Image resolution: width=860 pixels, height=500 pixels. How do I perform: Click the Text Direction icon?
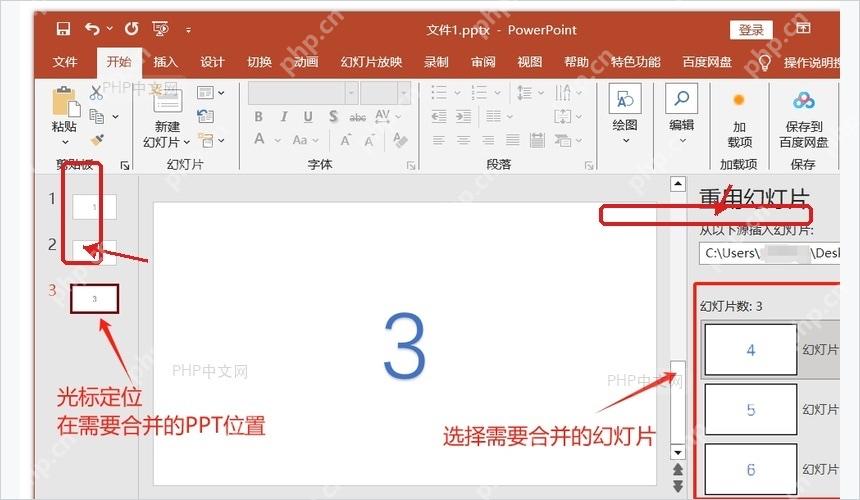(x=562, y=92)
